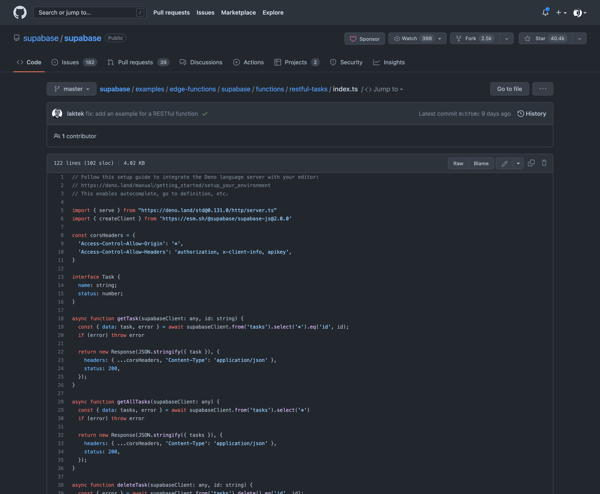Open the GitHub home logo
600x494 pixels.
(x=20, y=12)
